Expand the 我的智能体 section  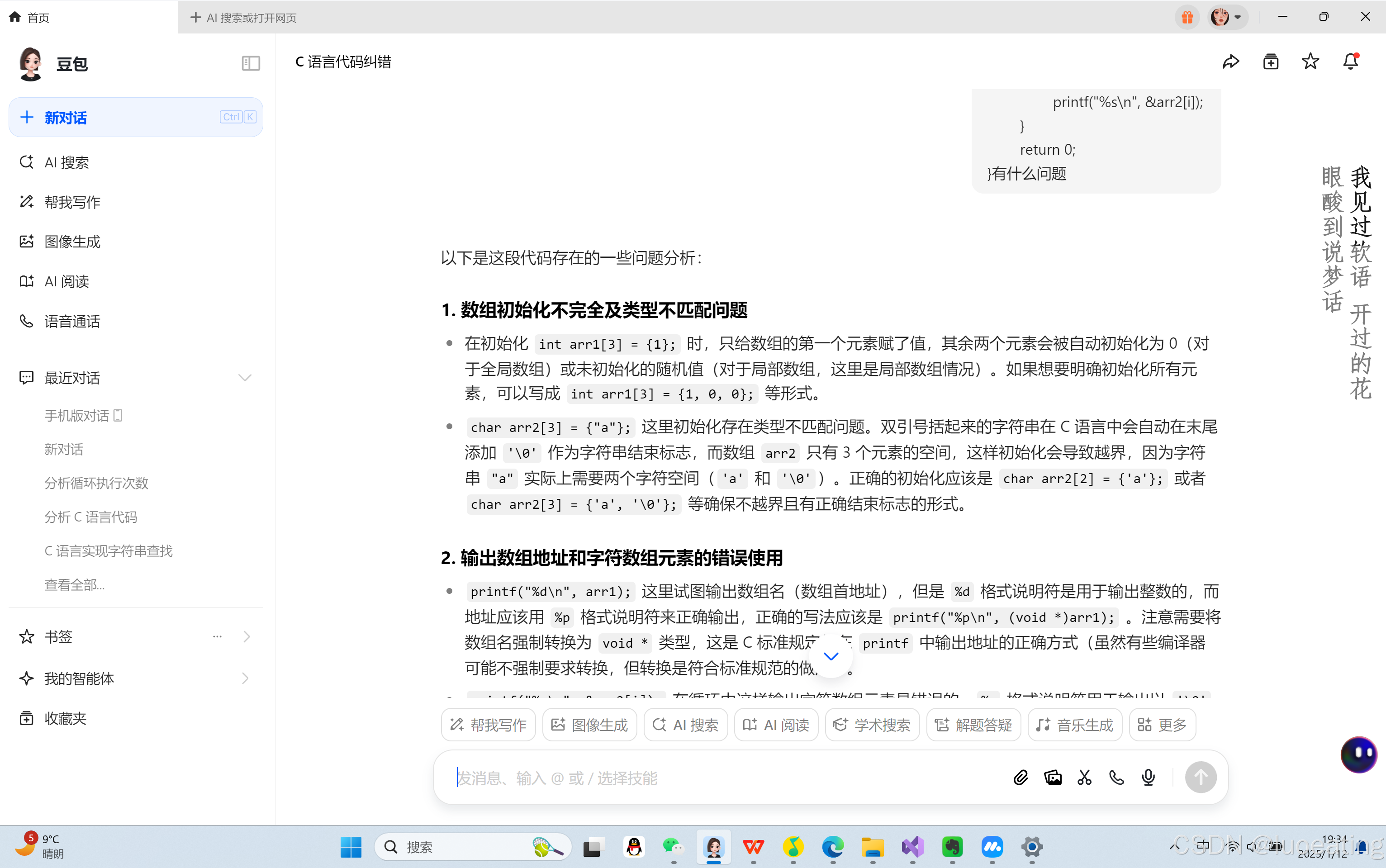[247, 678]
